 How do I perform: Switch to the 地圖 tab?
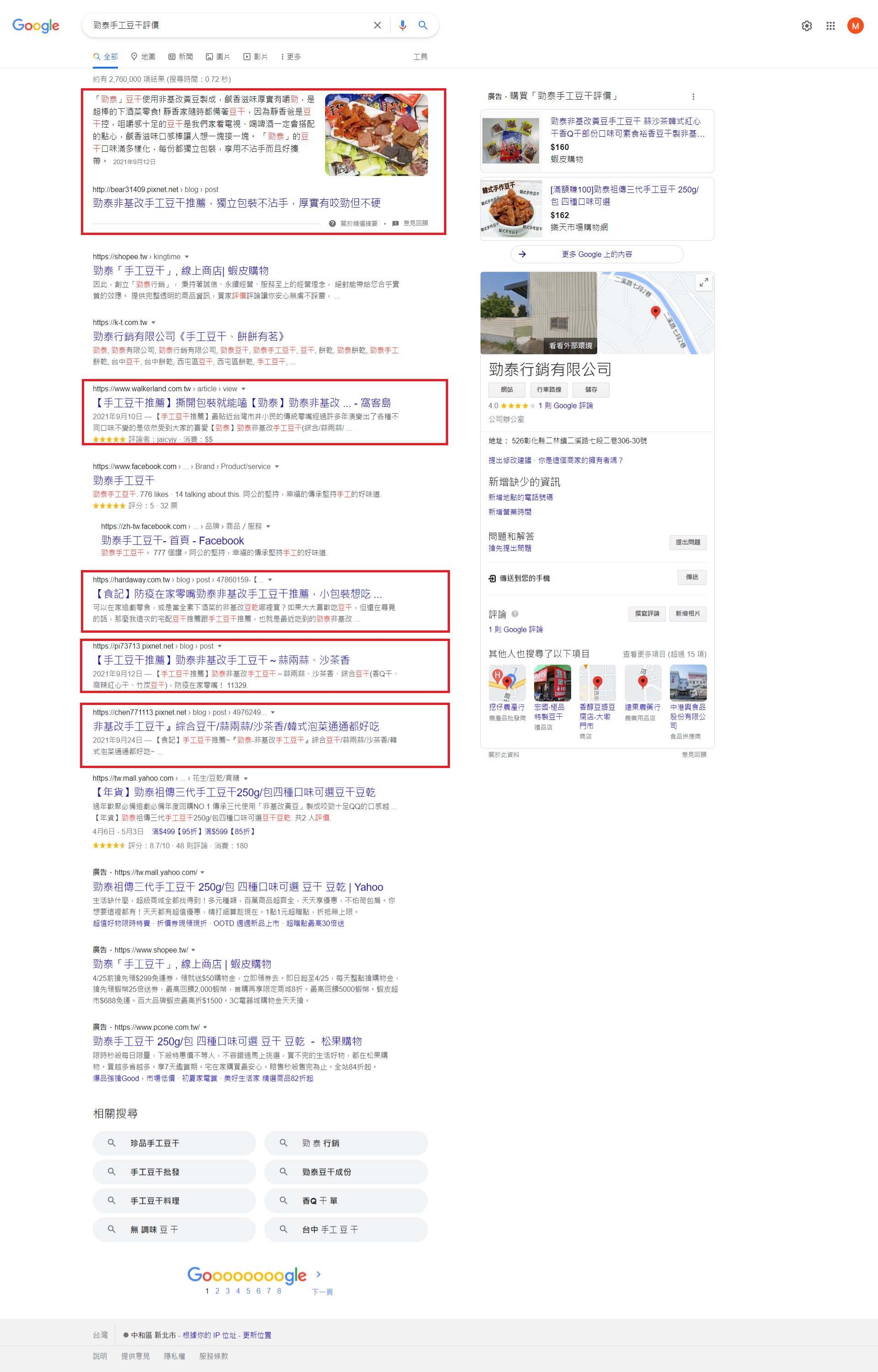tap(143, 56)
